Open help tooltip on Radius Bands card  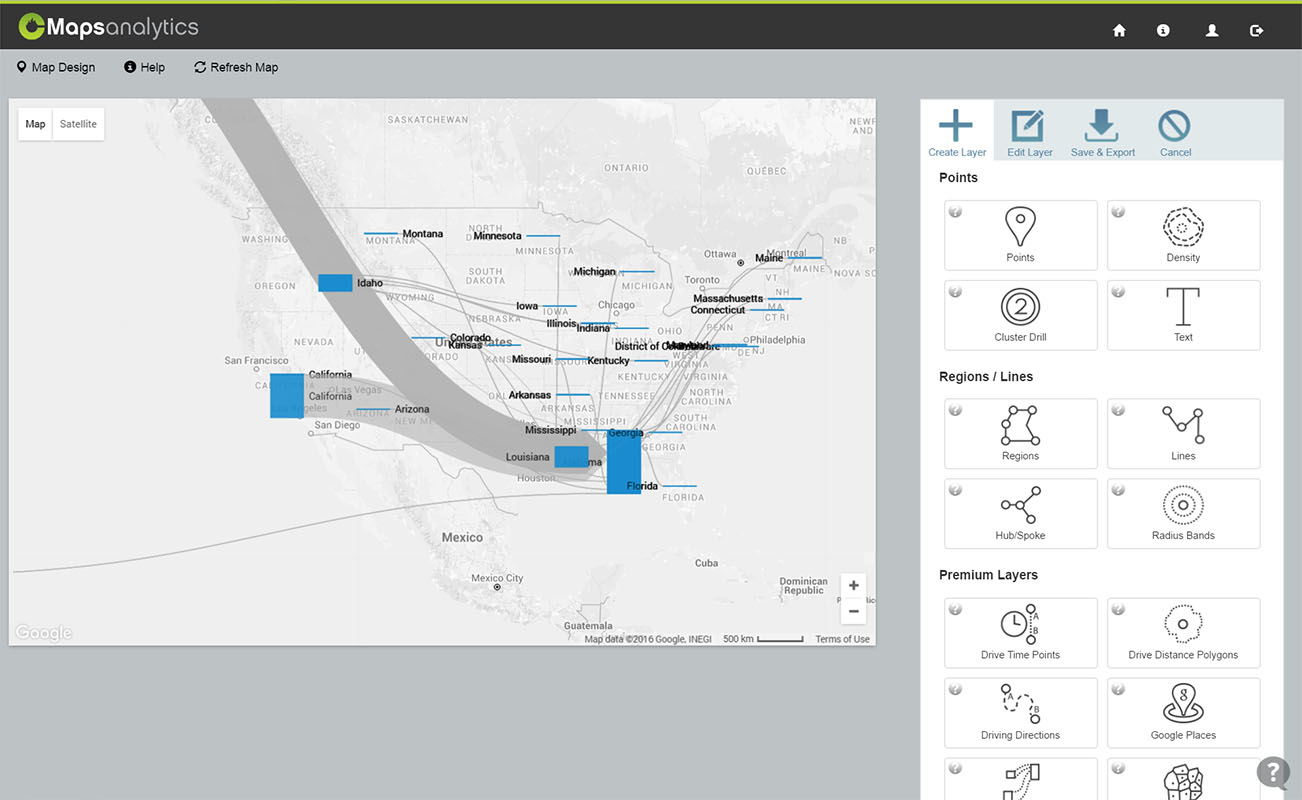click(1118, 490)
